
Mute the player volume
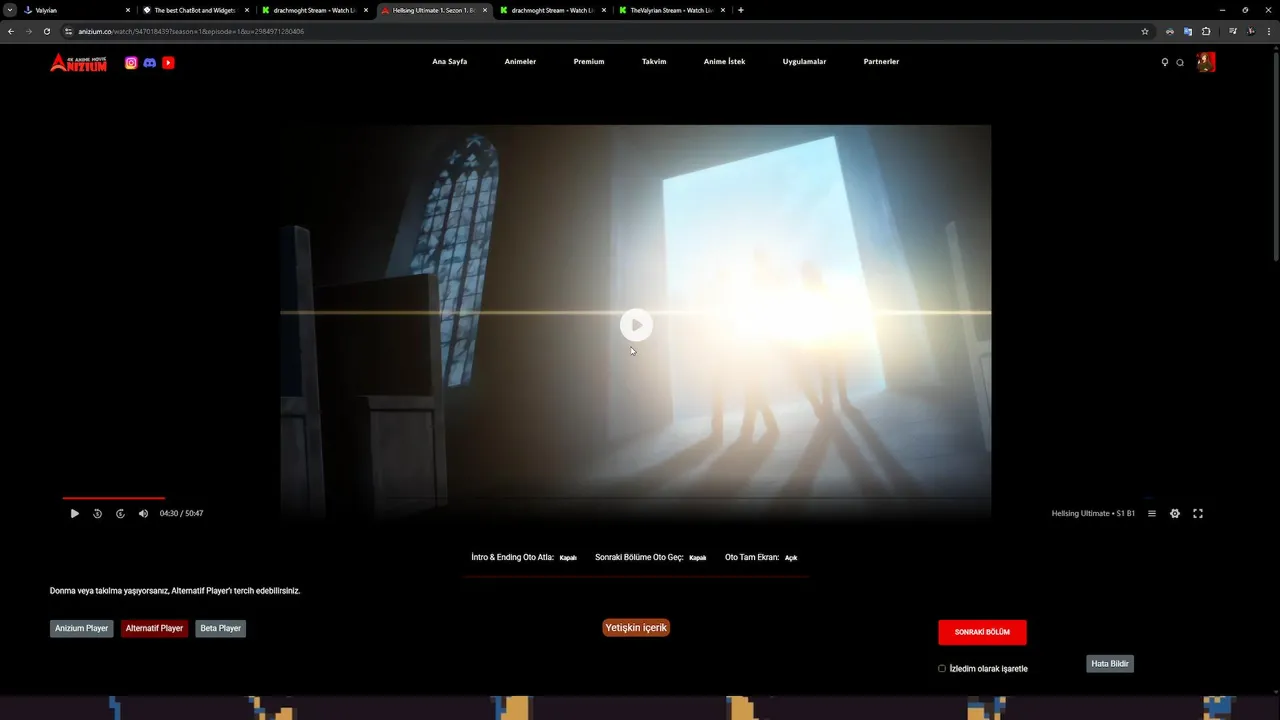(143, 513)
